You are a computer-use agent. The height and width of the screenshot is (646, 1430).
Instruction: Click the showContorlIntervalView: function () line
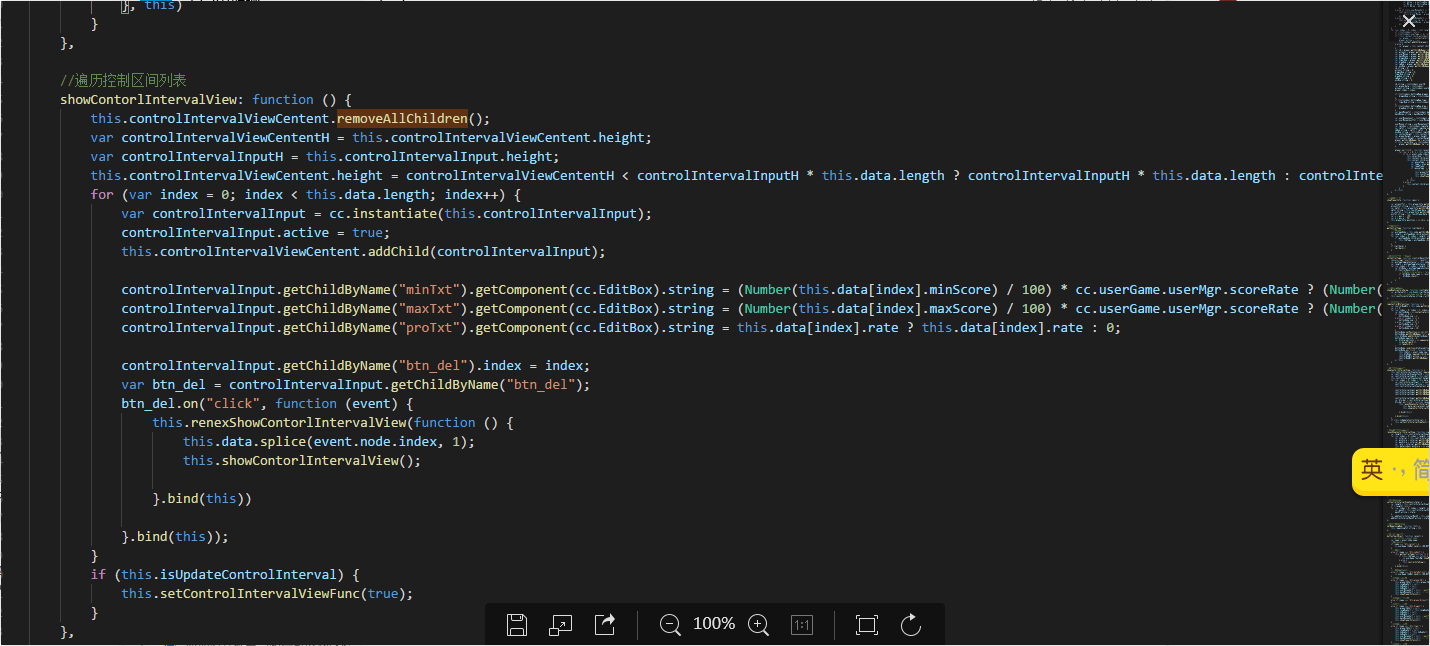206,99
